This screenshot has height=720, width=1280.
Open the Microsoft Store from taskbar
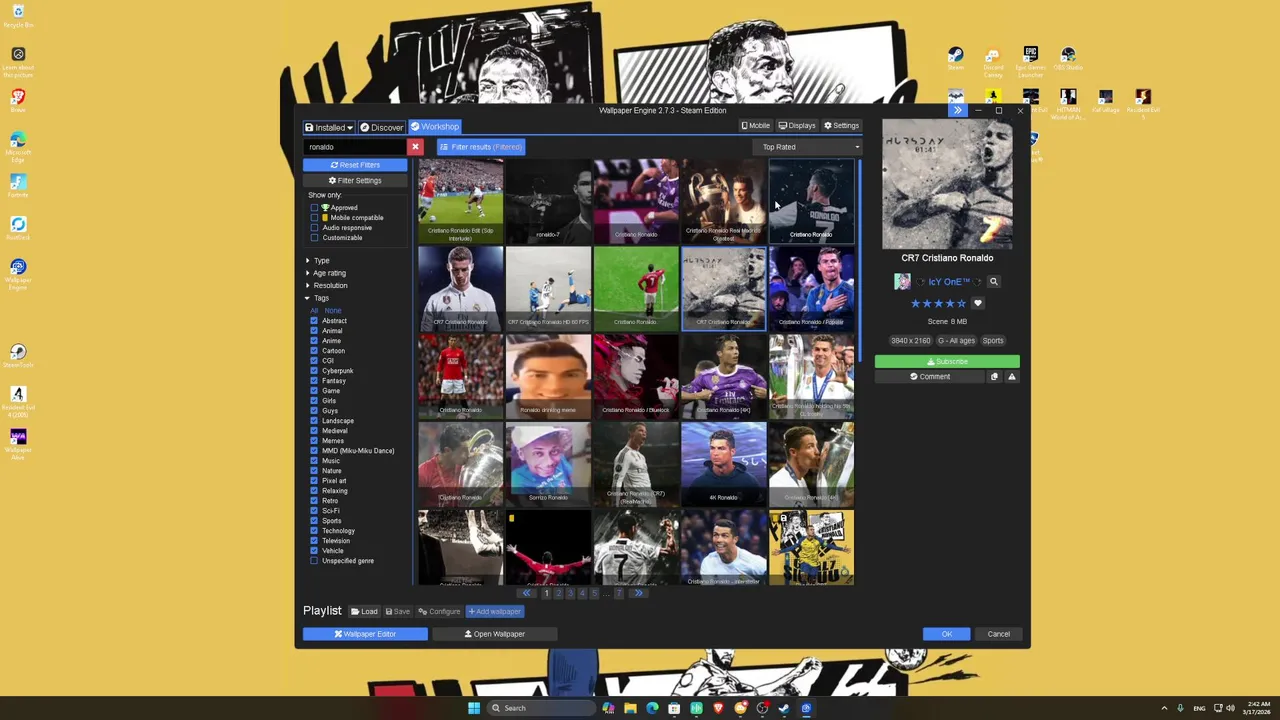point(674,708)
